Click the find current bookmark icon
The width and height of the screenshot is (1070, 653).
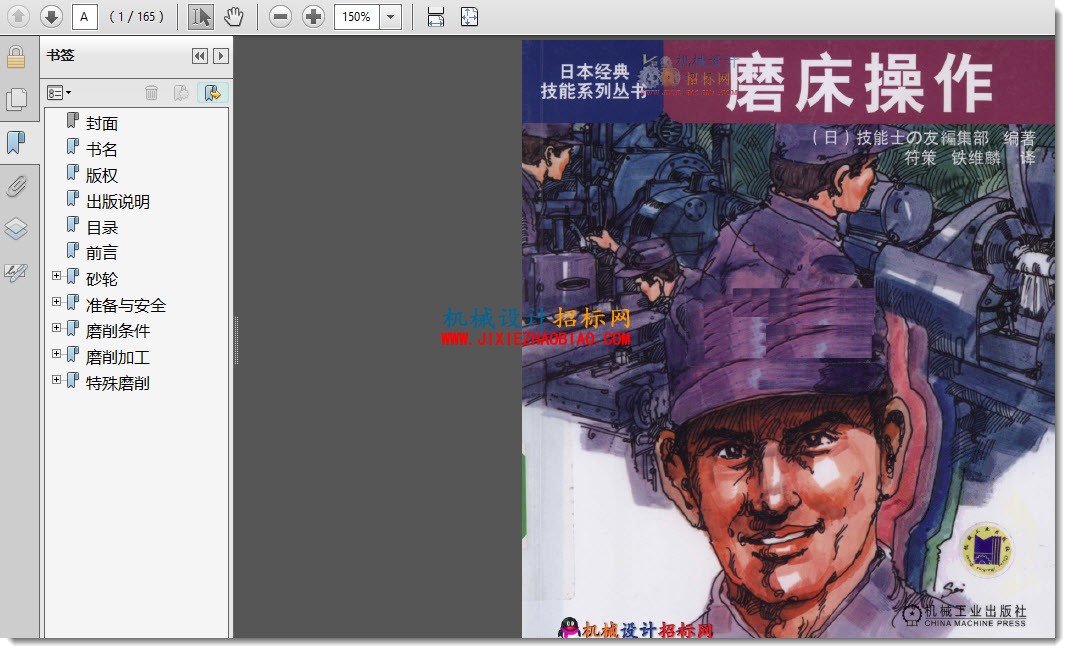tap(212, 93)
